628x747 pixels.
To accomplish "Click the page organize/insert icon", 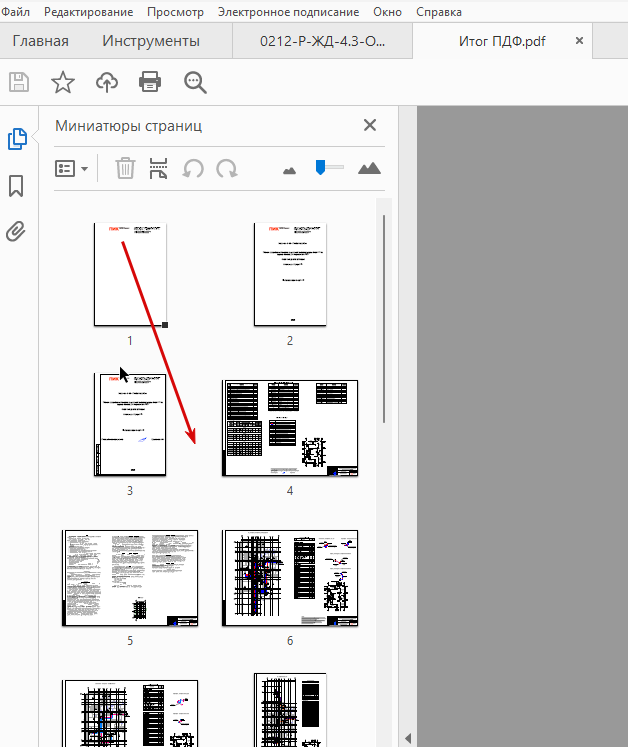I will pos(158,168).
